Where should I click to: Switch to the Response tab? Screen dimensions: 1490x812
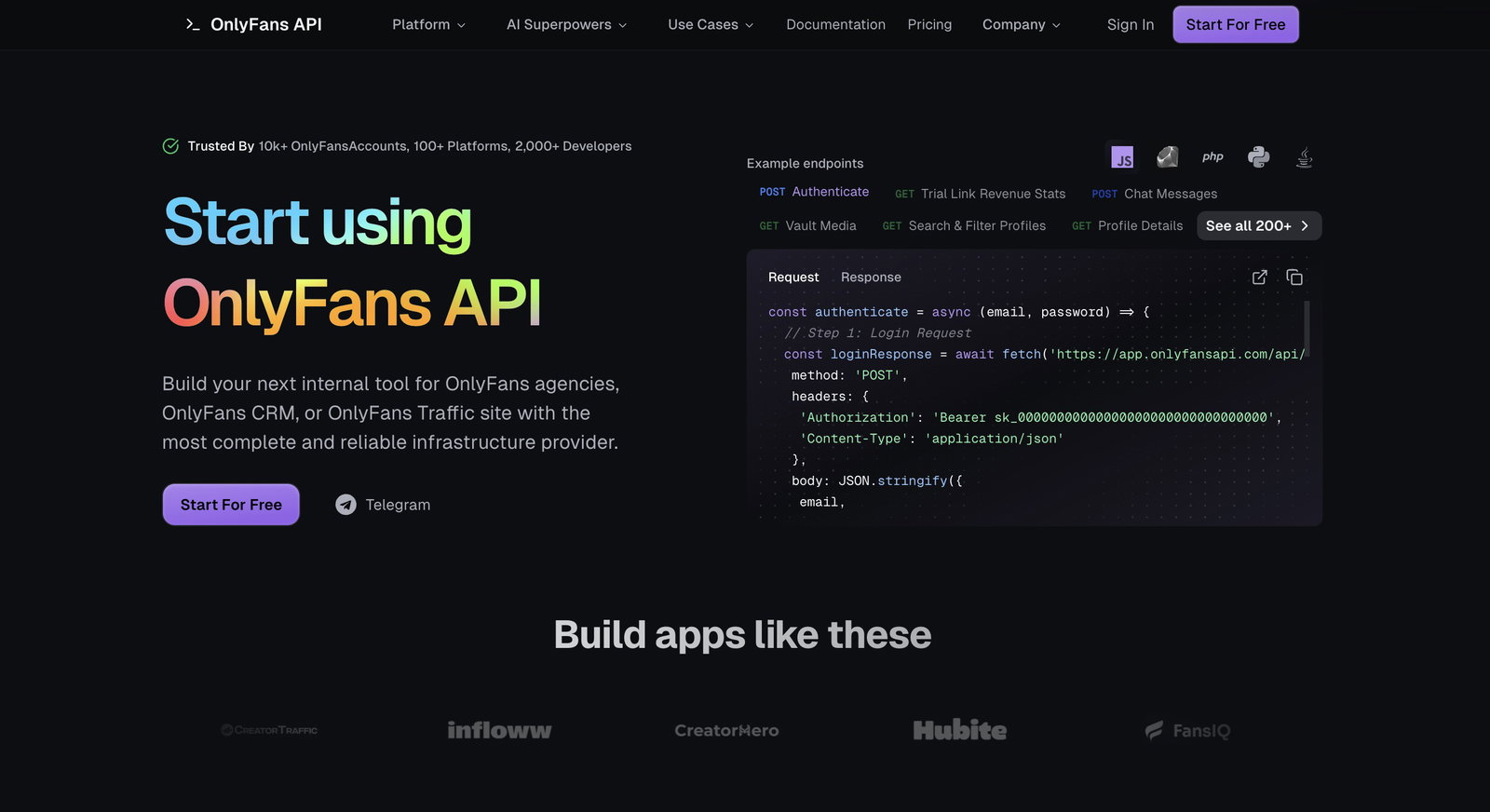tap(871, 277)
